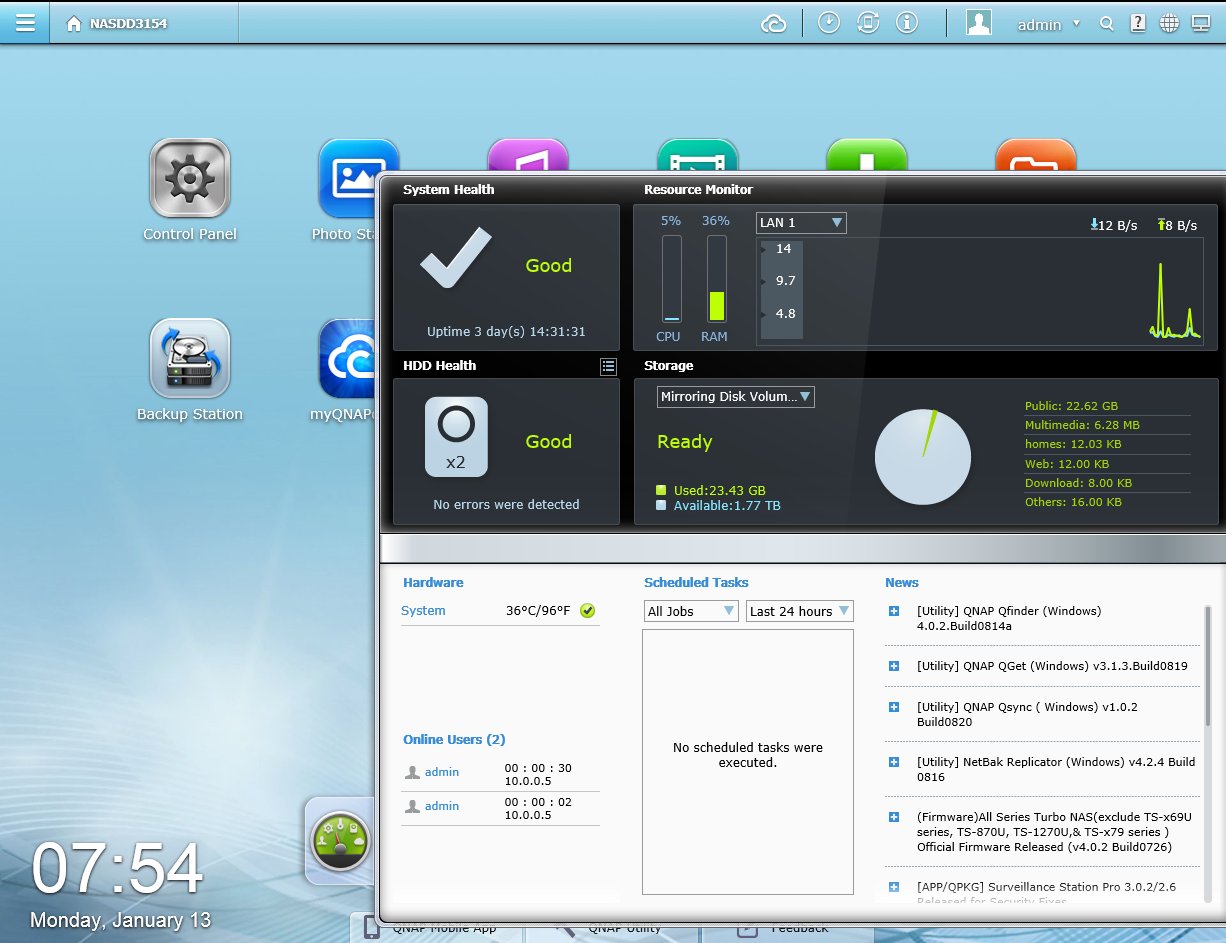Open the HDD Health details list icon
The width and height of the screenshot is (1226, 943).
click(x=608, y=366)
